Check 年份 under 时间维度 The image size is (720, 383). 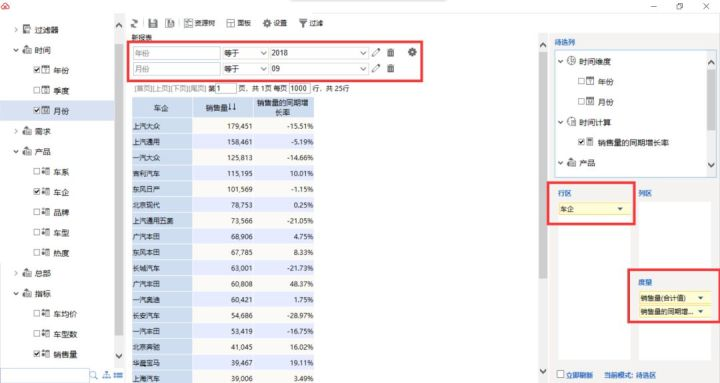point(581,81)
